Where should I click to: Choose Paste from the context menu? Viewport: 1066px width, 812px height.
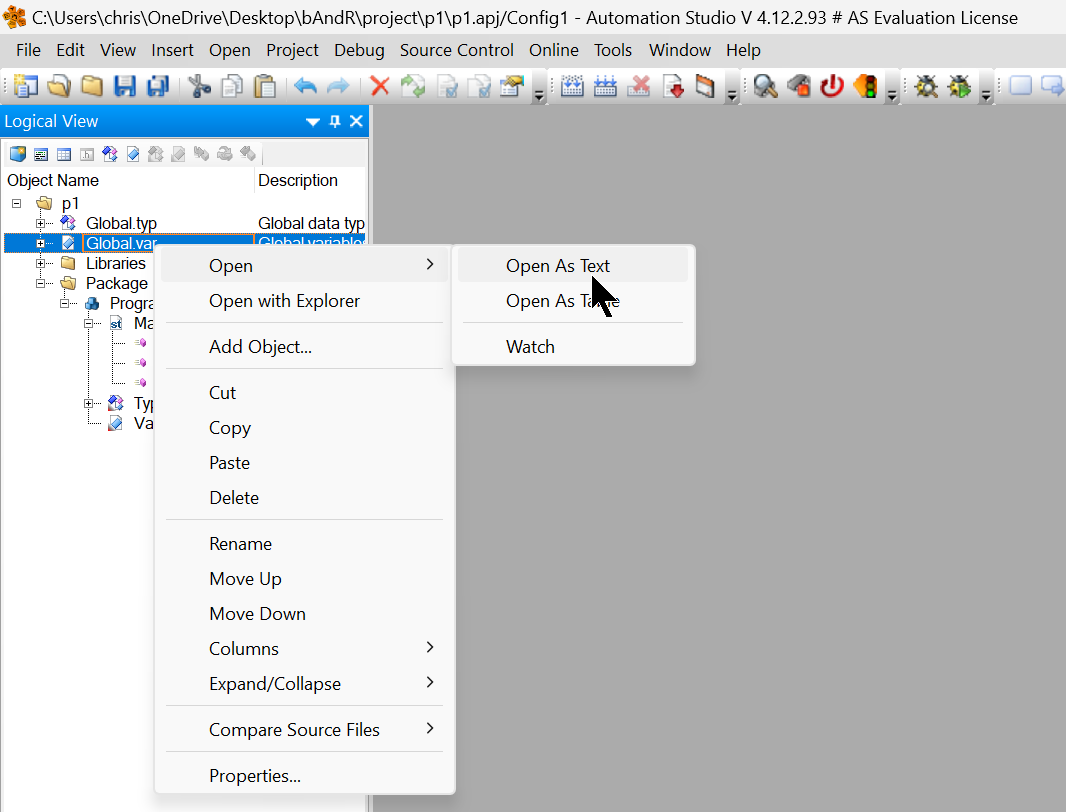(x=305, y=462)
